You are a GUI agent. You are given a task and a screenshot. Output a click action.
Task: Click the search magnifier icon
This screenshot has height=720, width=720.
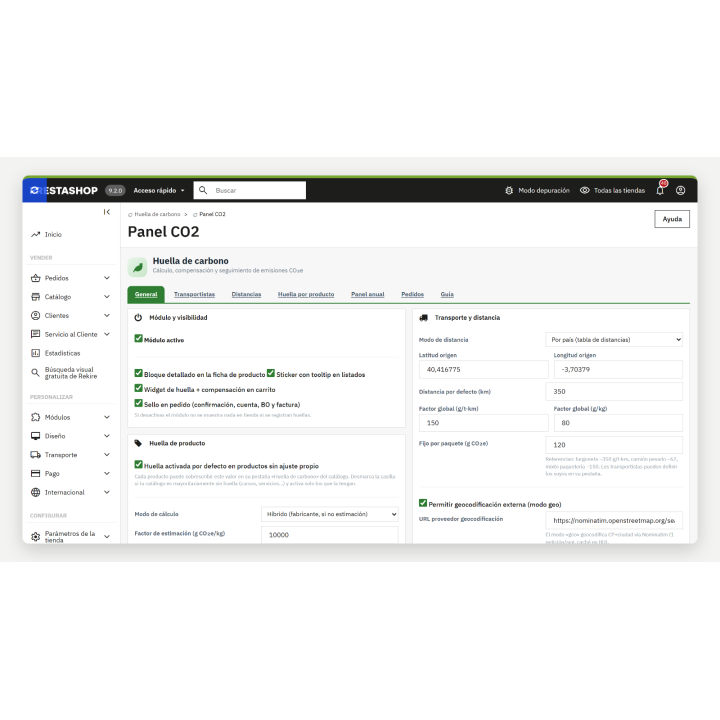coord(203,190)
